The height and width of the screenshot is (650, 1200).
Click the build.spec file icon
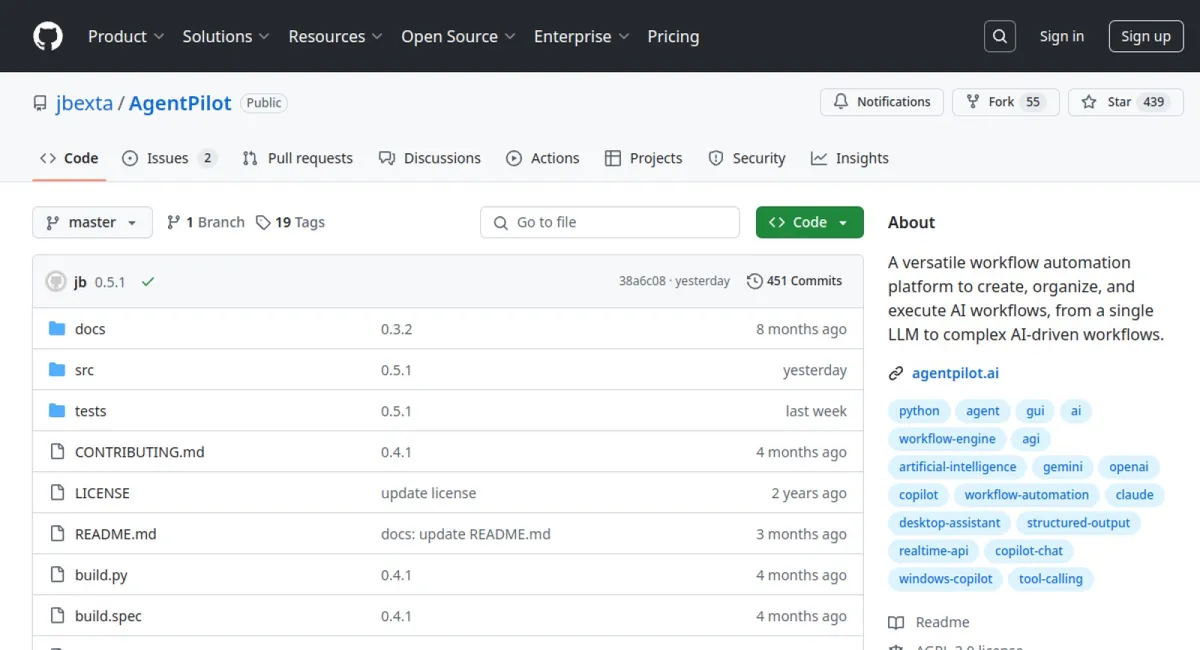(x=57, y=616)
